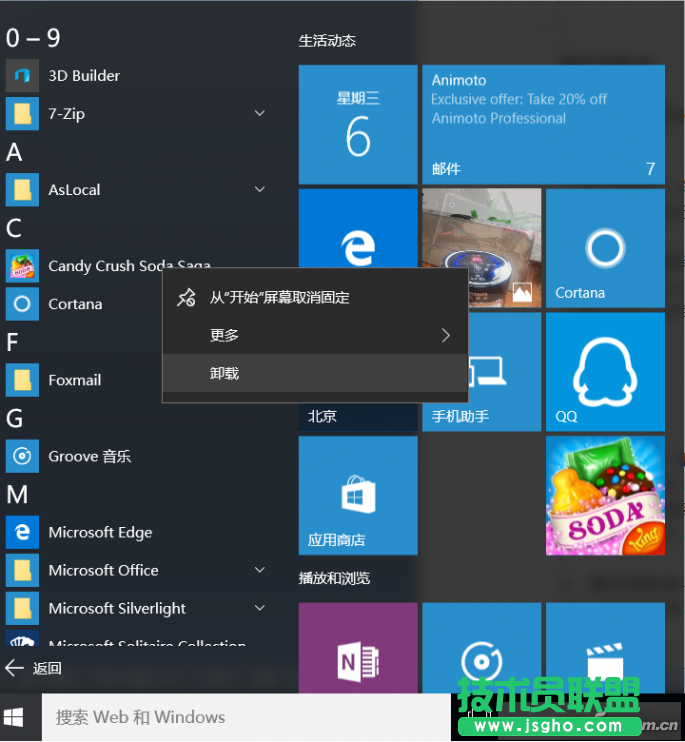Viewport: 685px width, 742px height.
Task: Open the QQ penguin tile
Action: pyautogui.click(x=604, y=371)
